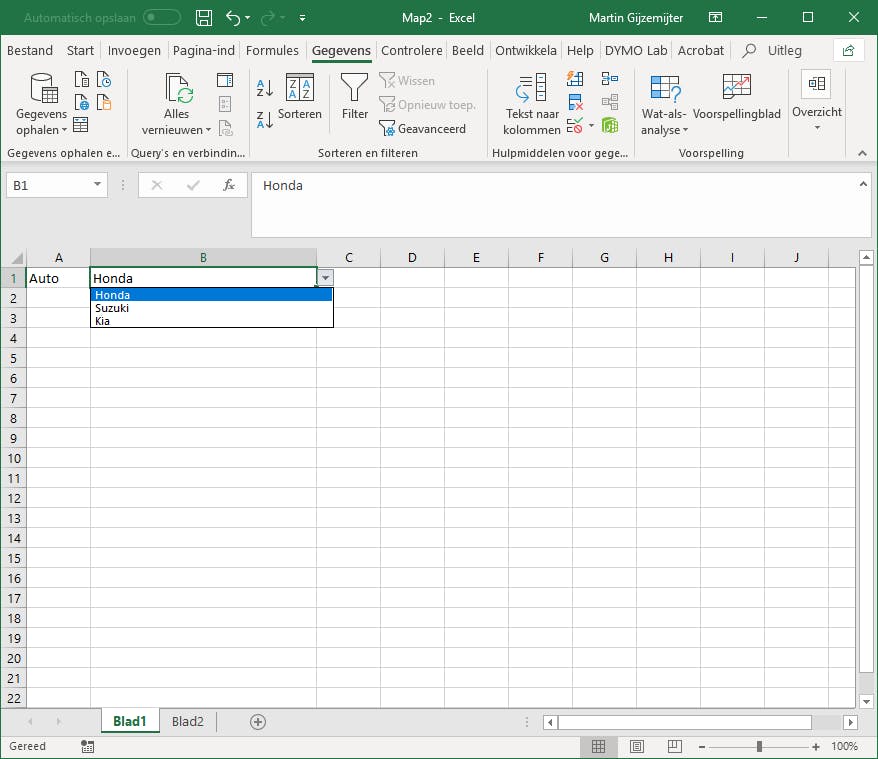Switch to the Formules ribbon tab
The image size is (878, 759).
(272, 50)
